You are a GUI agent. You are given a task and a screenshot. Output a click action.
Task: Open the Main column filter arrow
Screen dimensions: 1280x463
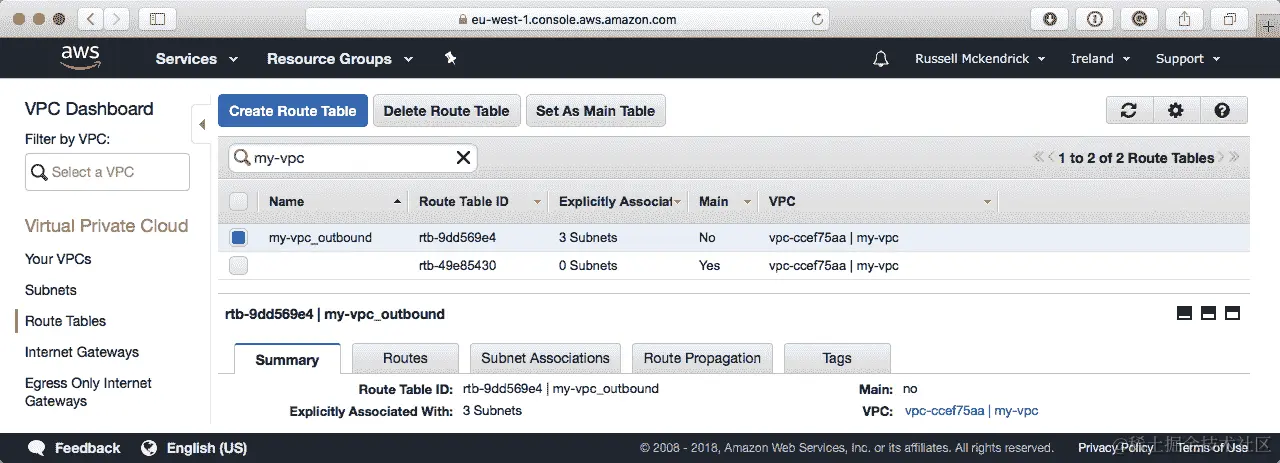pyautogui.click(x=748, y=202)
